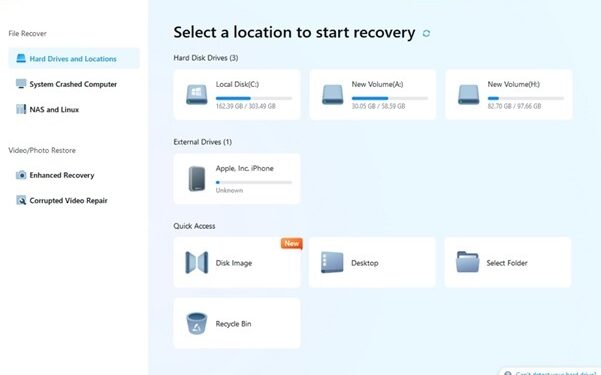Click the New Volume(A:) usage bar
The width and height of the screenshot is (601, 375).
coord(390,98)
